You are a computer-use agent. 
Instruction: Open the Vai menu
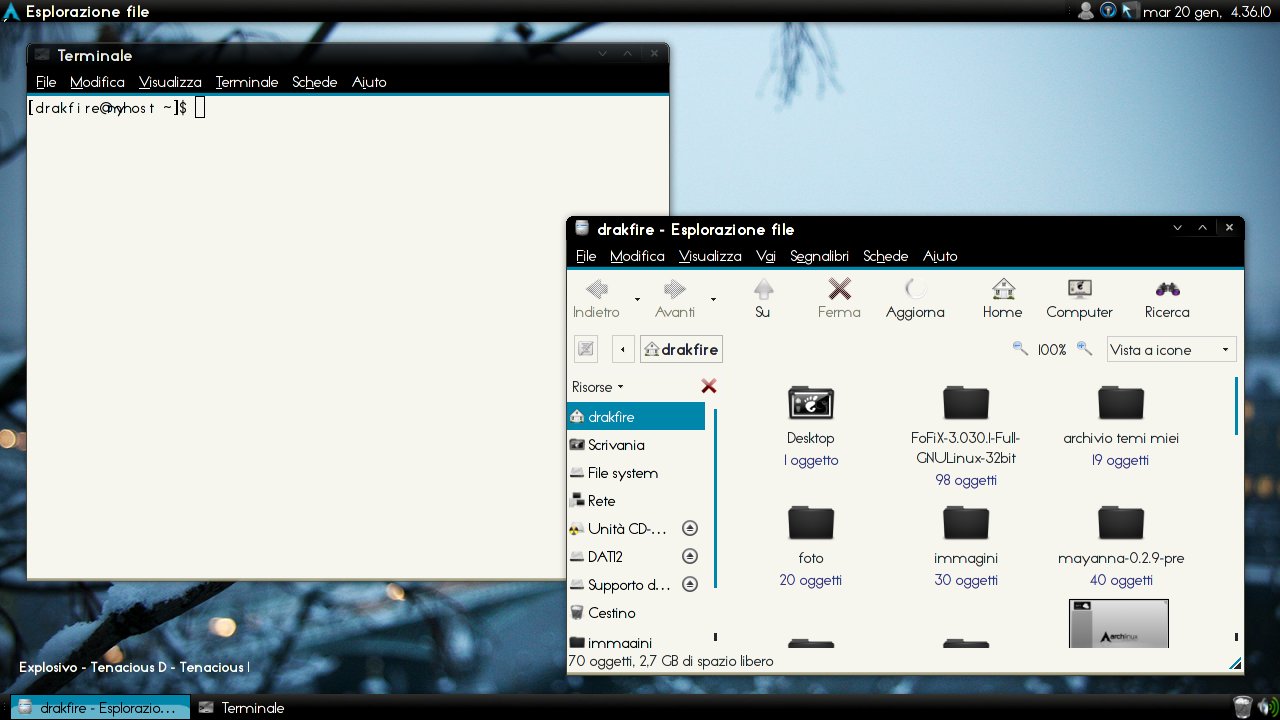(766, 256)
